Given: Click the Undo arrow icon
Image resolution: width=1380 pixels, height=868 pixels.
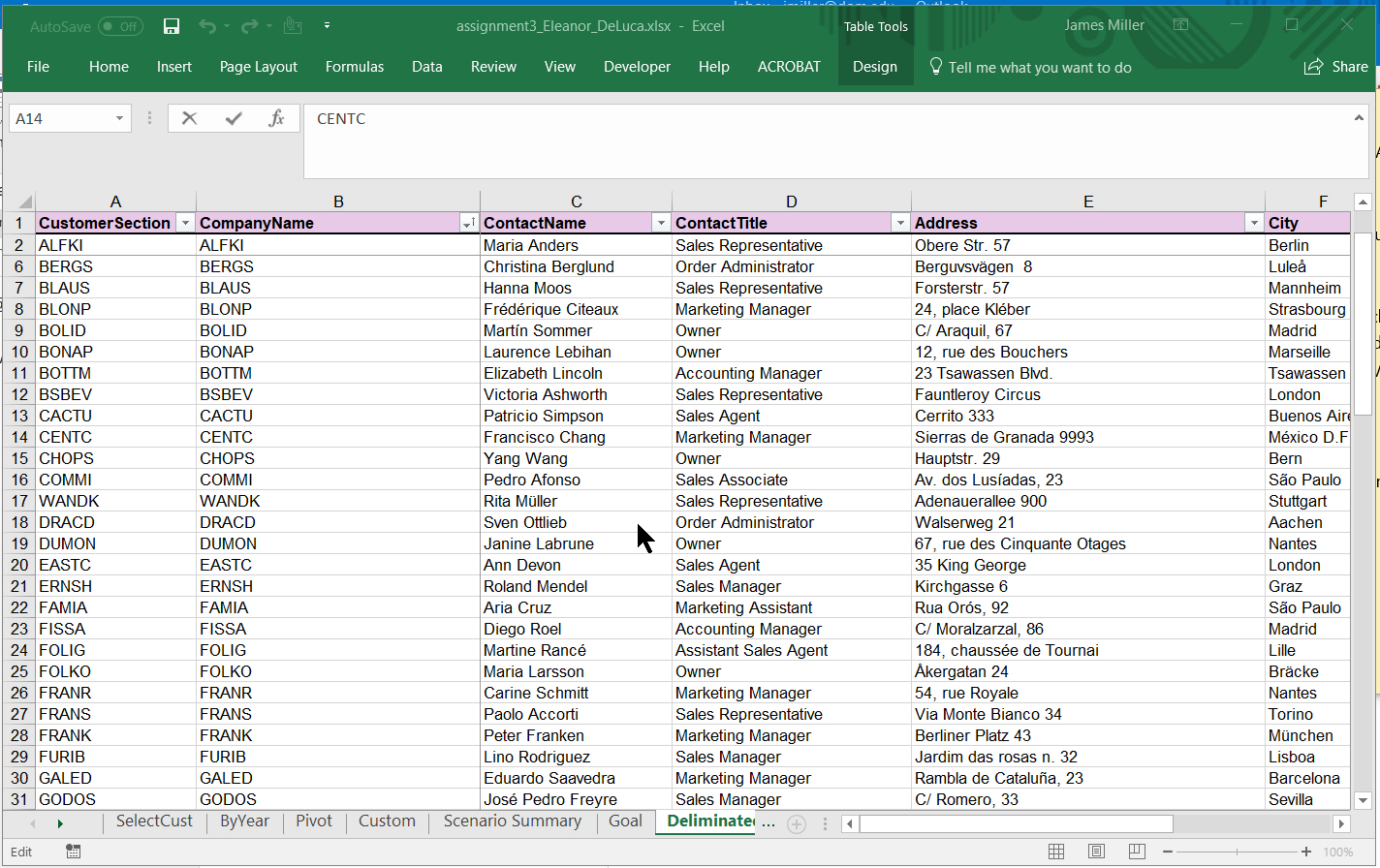Looking at the screenshot, I should point(206,26).
